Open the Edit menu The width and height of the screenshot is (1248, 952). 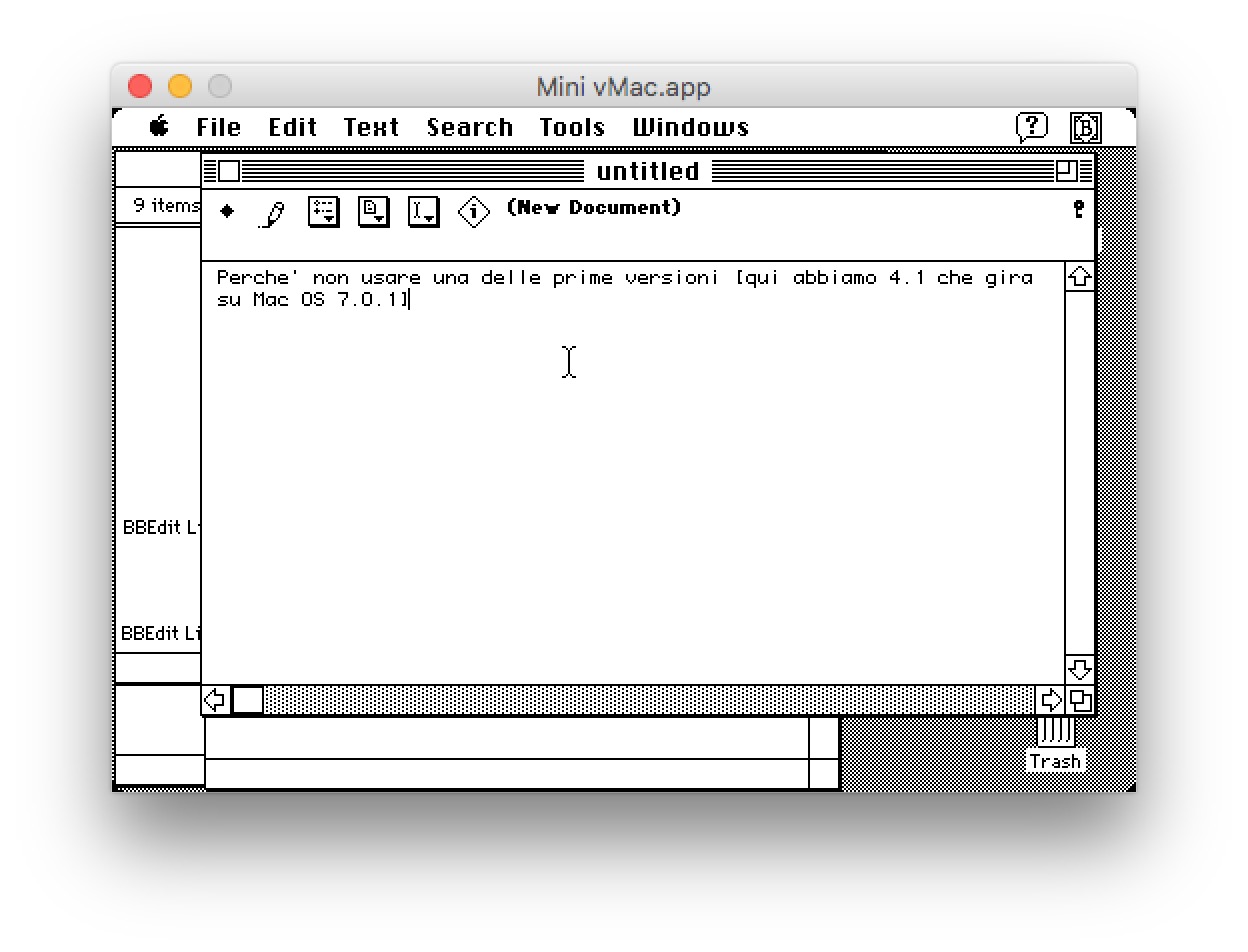[x=293, y=128]
